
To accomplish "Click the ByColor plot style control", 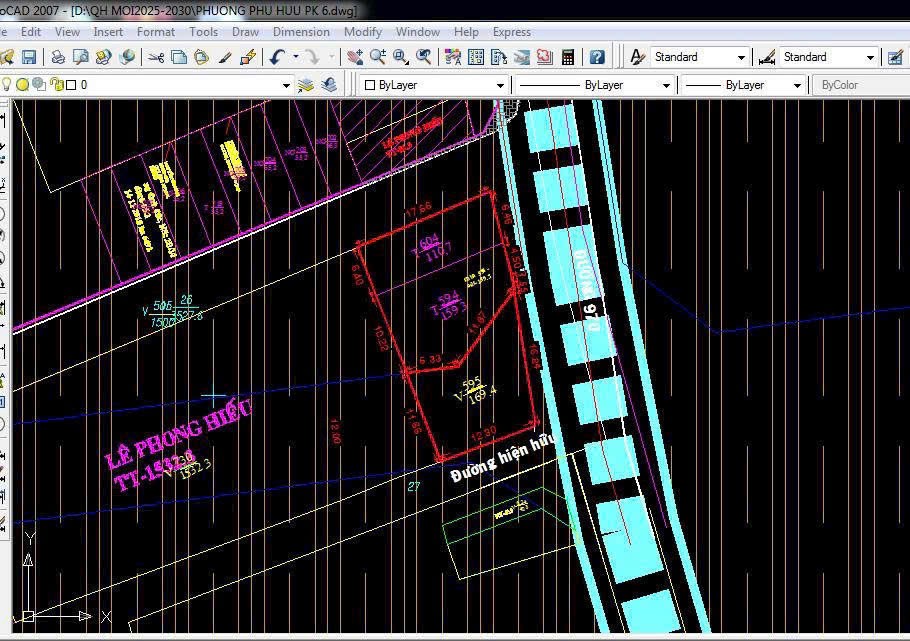I will (858, 84).
